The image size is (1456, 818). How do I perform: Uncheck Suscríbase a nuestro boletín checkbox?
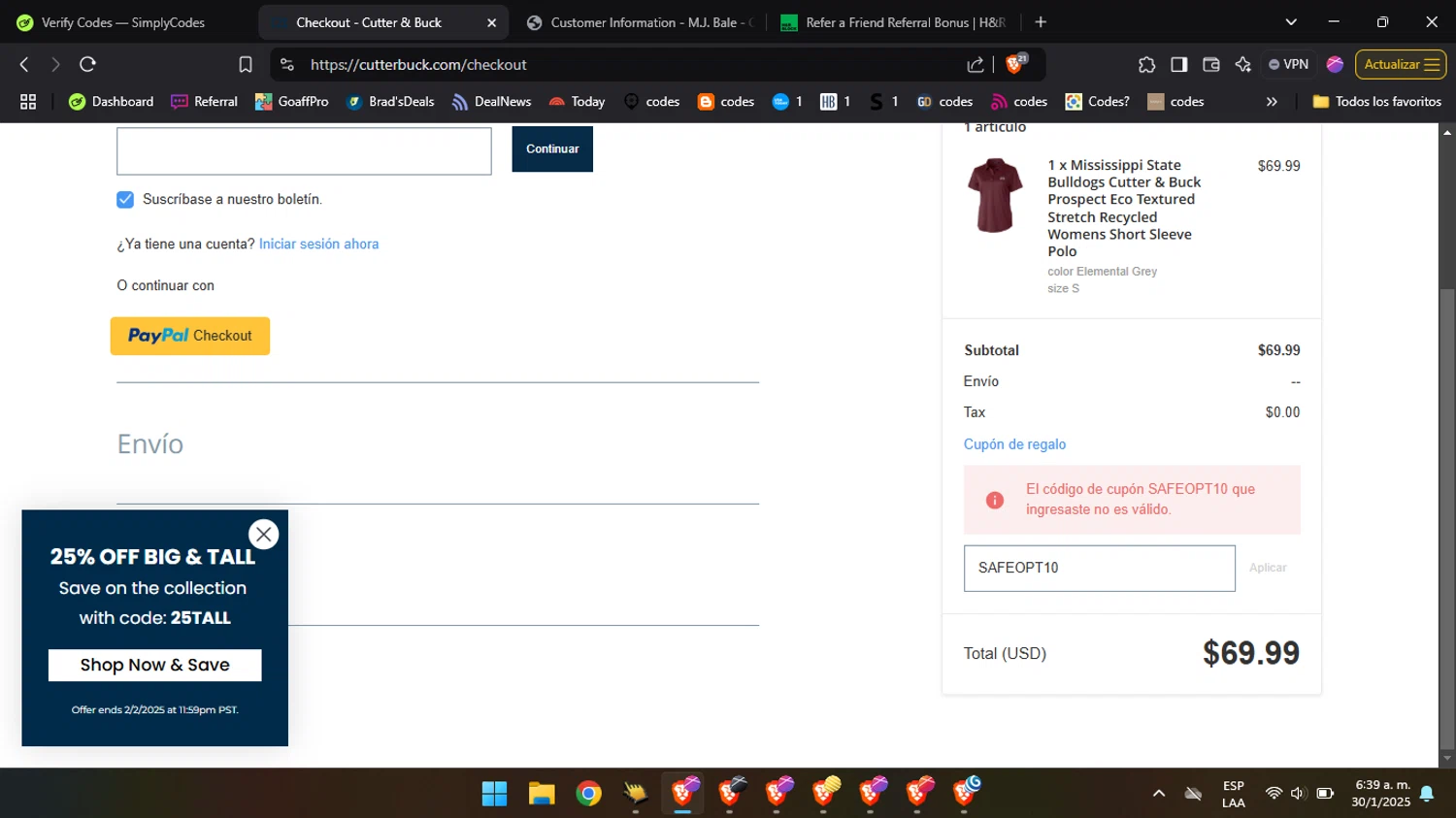125,199
